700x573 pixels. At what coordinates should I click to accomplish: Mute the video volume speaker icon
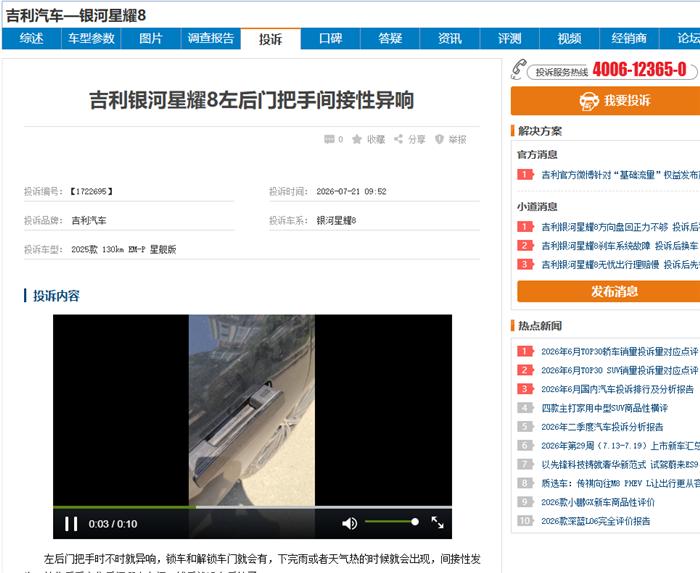click(x=349, y=523)
